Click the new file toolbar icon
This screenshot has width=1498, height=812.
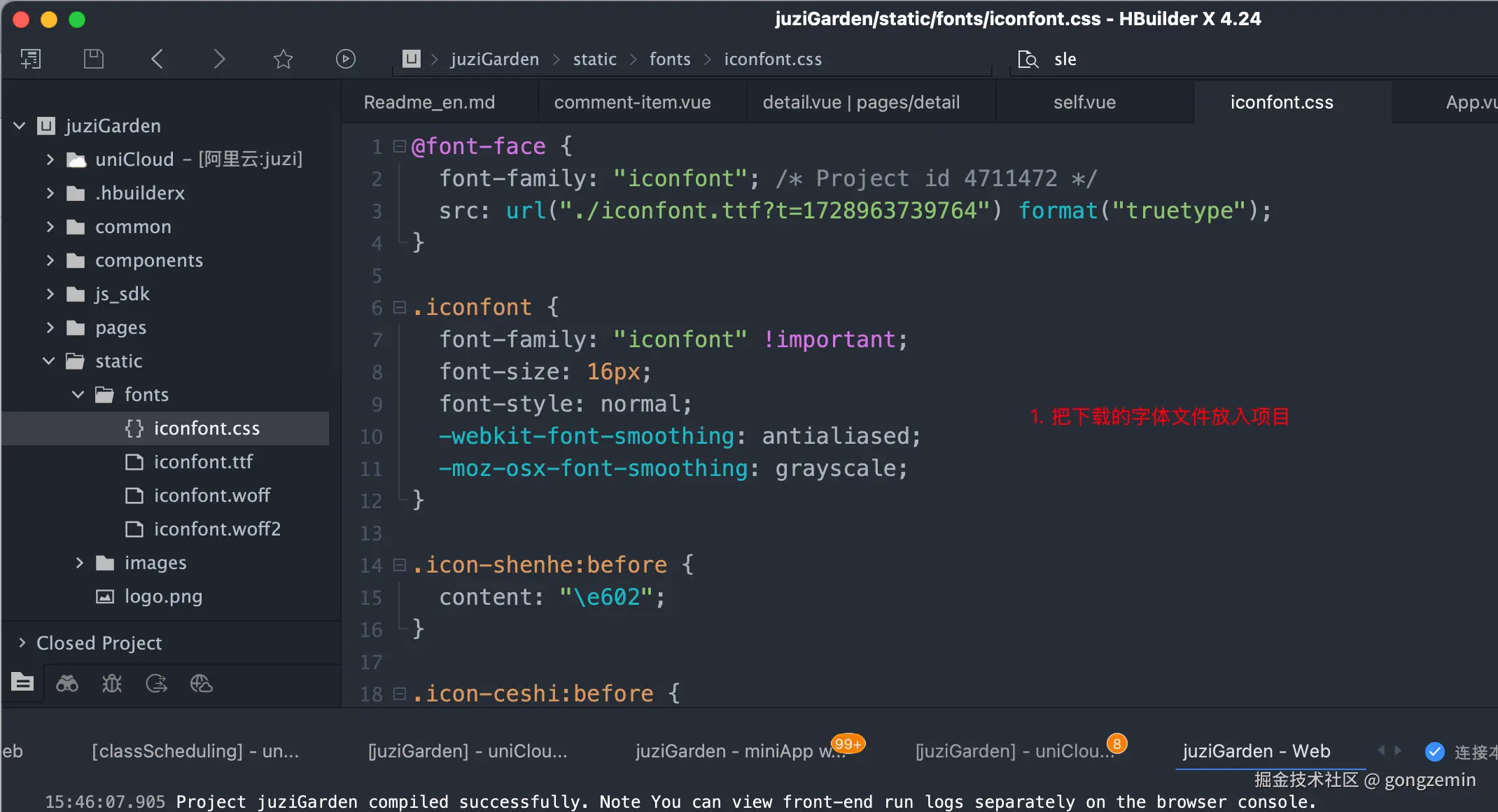tap(30, 59)
